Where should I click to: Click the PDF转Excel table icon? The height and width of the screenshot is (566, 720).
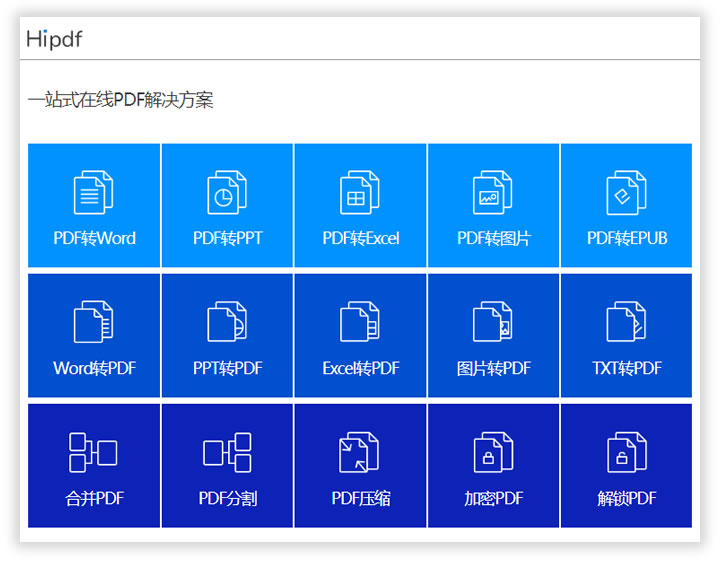tap(360, 192)
